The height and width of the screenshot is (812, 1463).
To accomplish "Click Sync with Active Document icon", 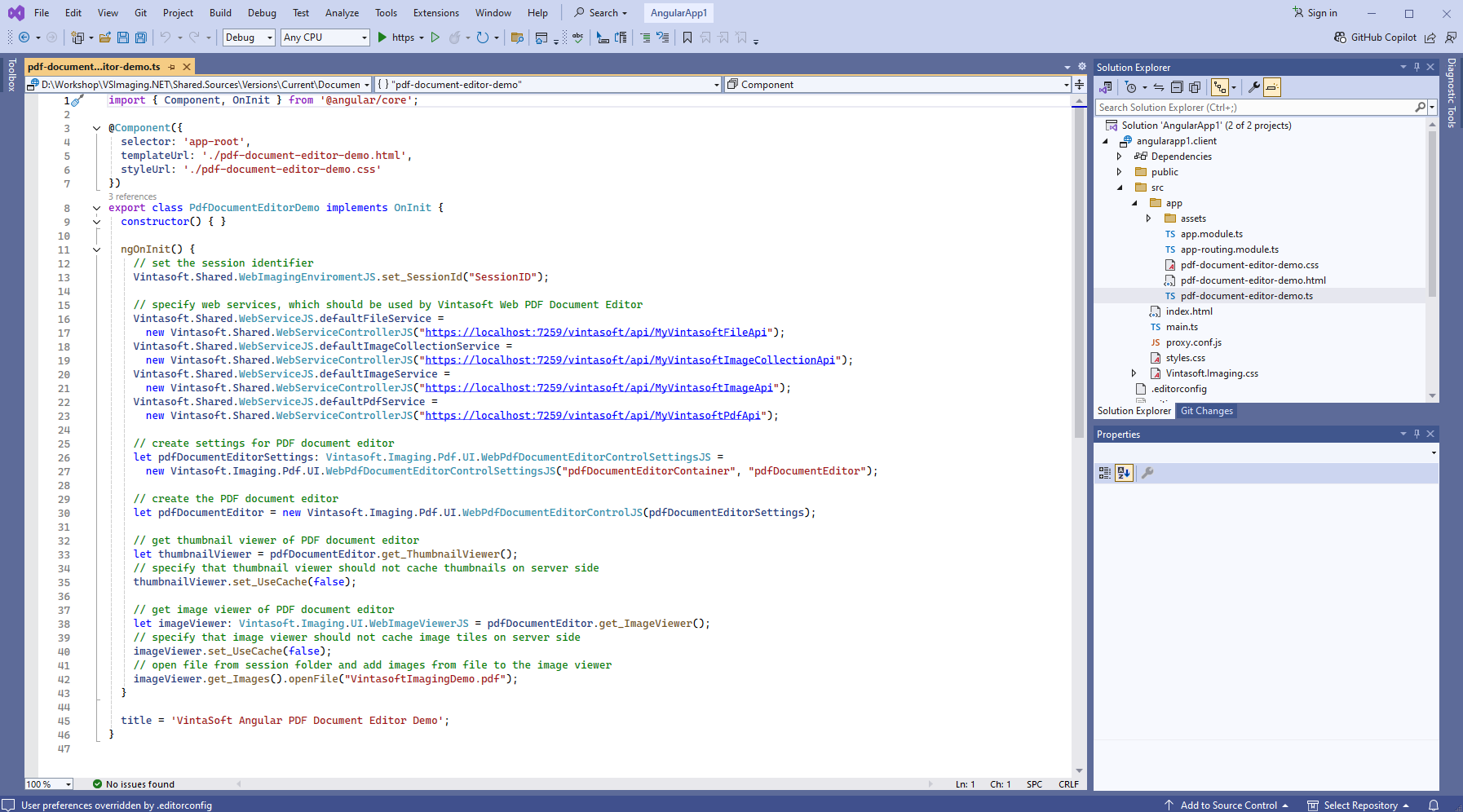I will 1158,87.
